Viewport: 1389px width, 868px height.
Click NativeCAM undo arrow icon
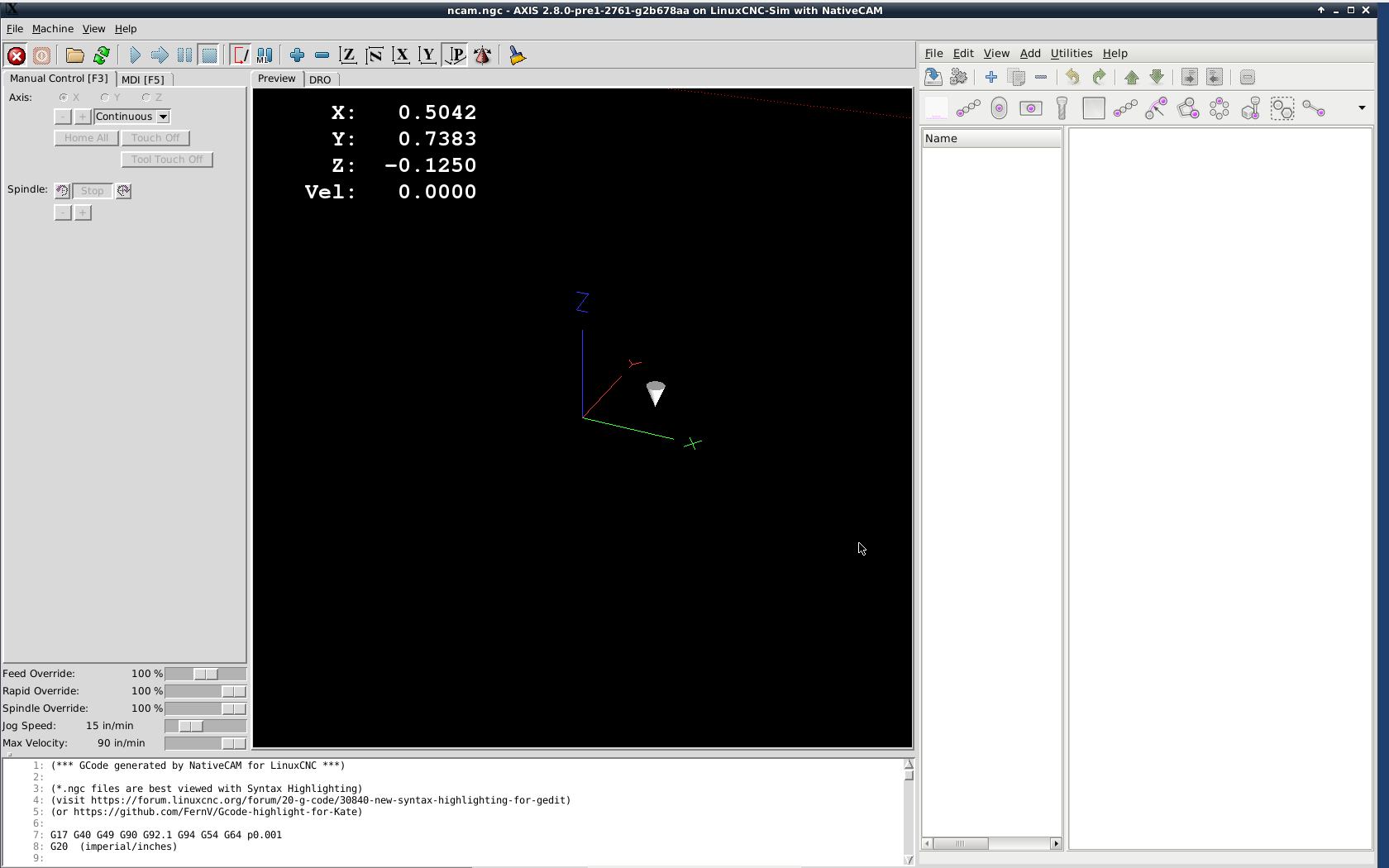[1072, 77]
